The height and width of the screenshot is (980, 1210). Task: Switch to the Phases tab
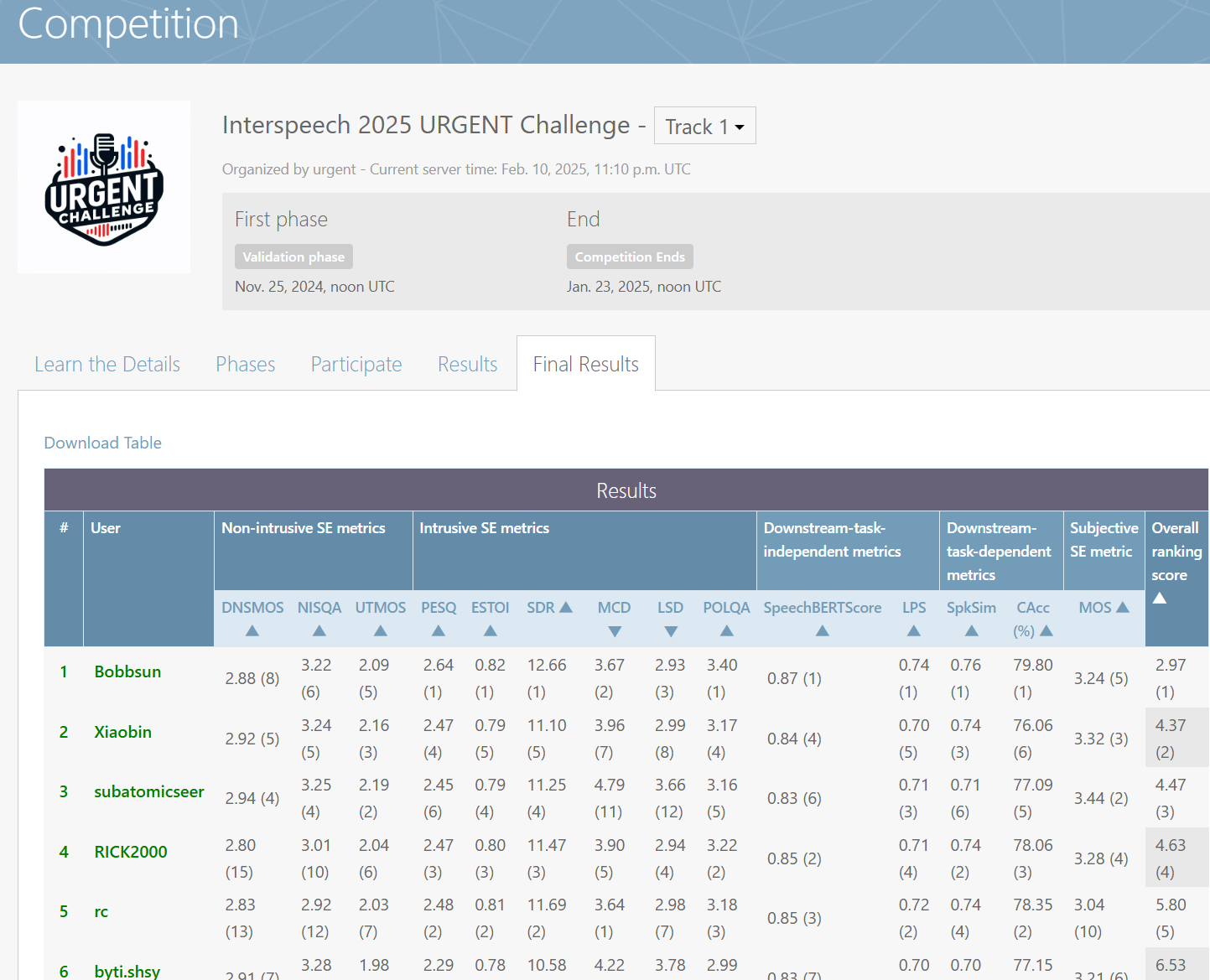coord(246,364)
